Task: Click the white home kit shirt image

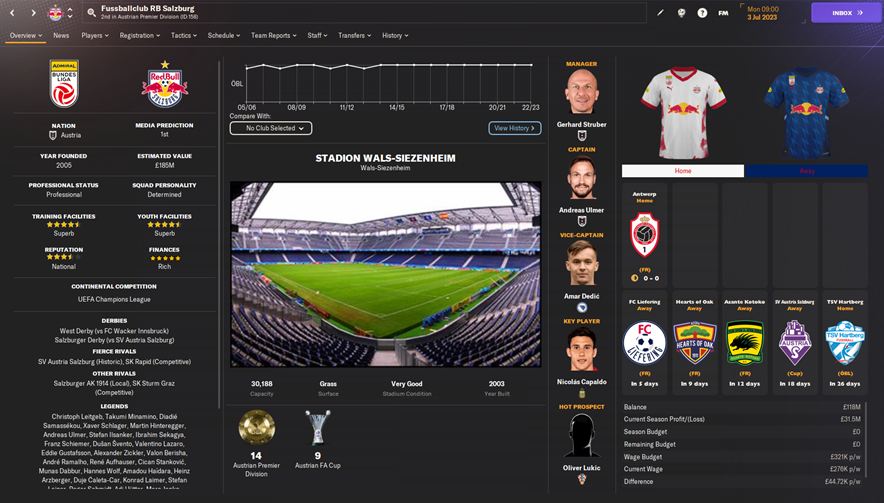Action: 683,112
